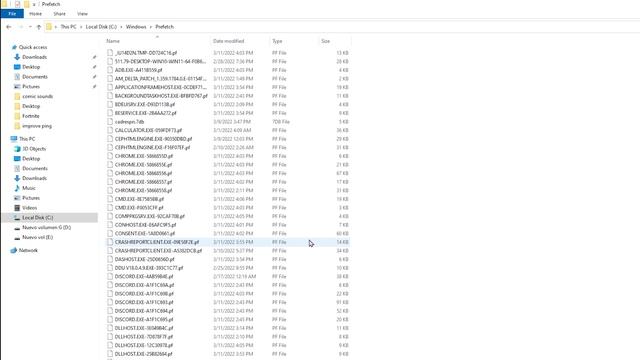Select Music in the sidebar

29,188
